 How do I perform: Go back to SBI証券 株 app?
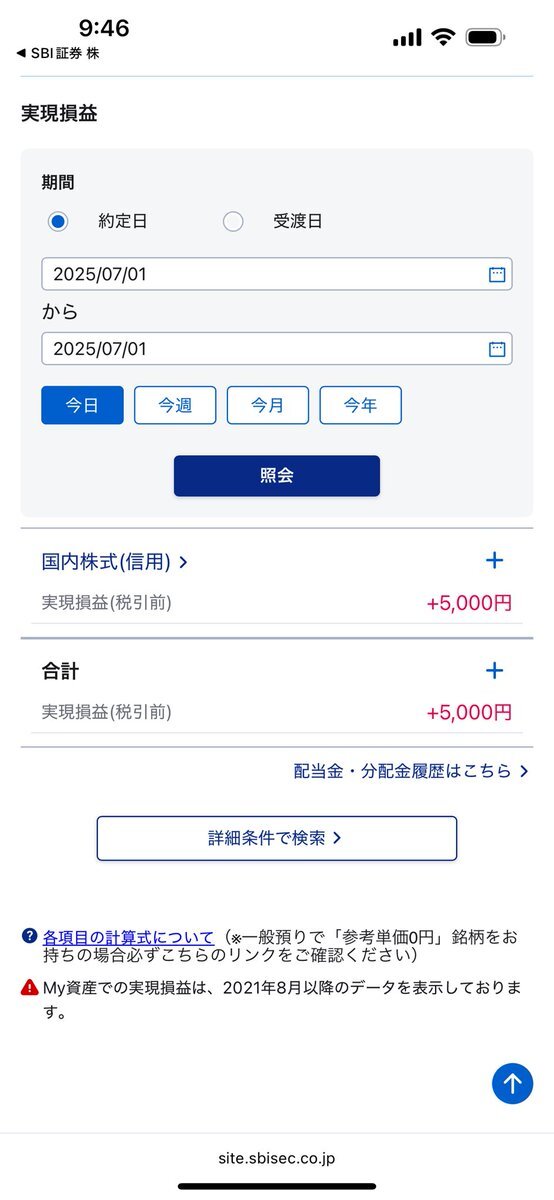pyautogui.click(x=58, y=53)
